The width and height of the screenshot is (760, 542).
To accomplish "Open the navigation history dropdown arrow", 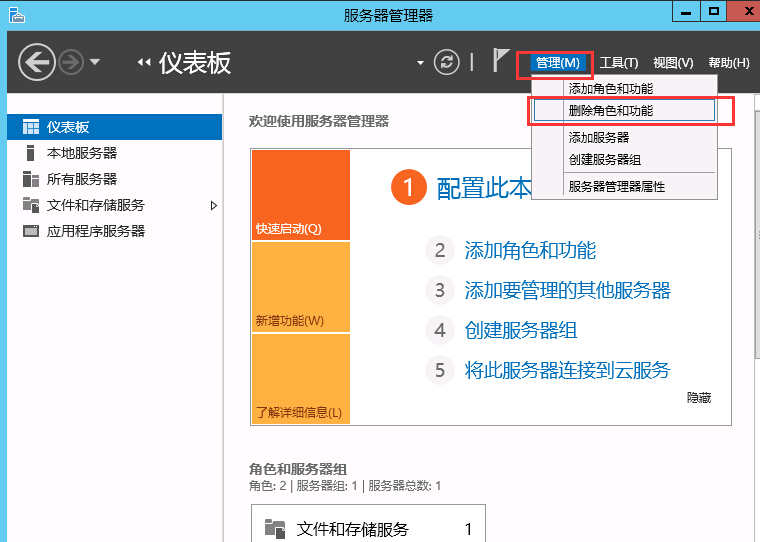I will coord(95,62).
